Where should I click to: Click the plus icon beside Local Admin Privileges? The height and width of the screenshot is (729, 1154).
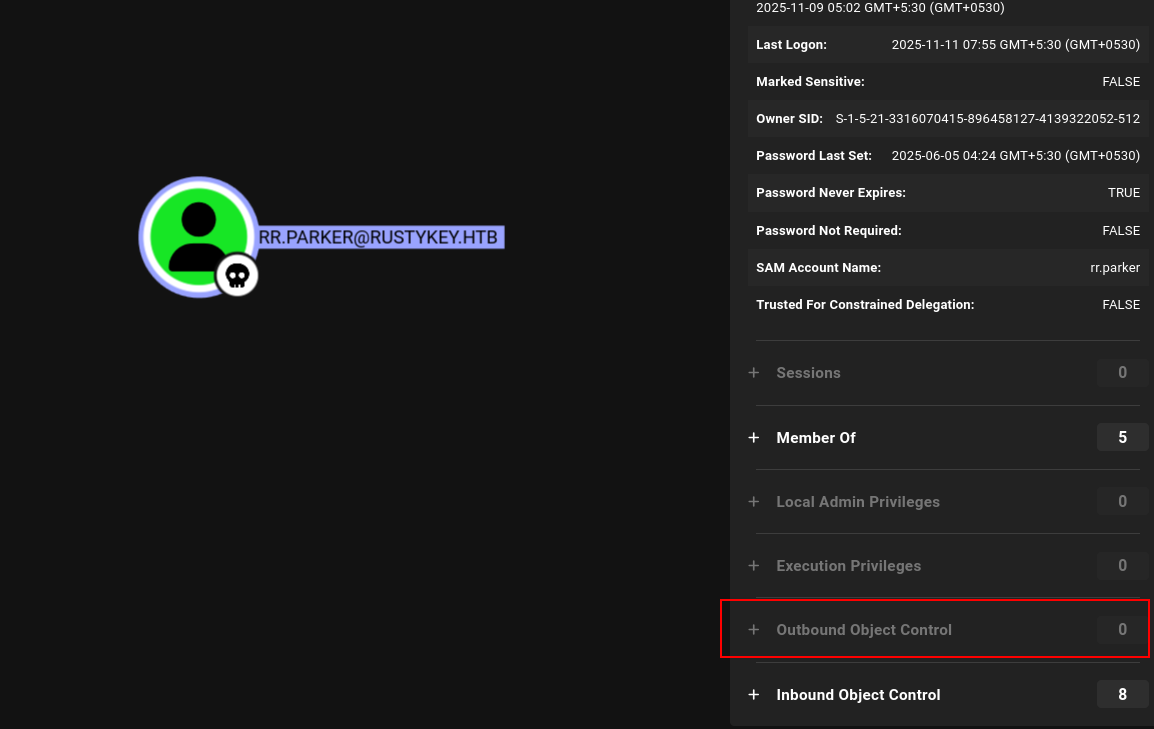coord(754,502)
